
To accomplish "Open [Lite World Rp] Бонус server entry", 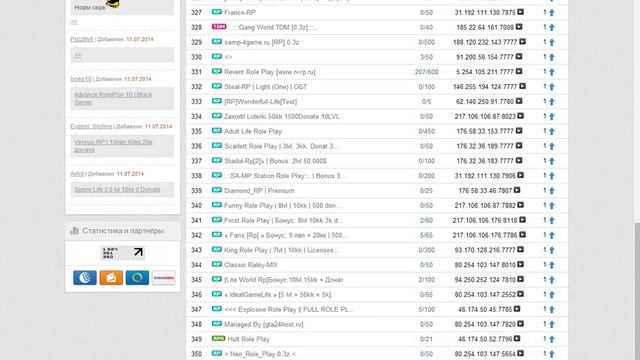I will tap(283, 280).
